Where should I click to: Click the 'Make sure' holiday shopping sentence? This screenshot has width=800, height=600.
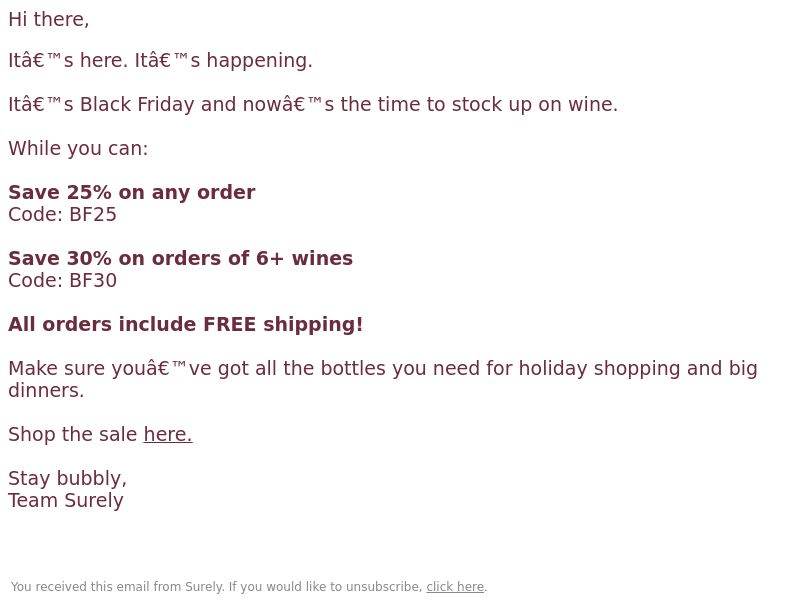[383, 379]
